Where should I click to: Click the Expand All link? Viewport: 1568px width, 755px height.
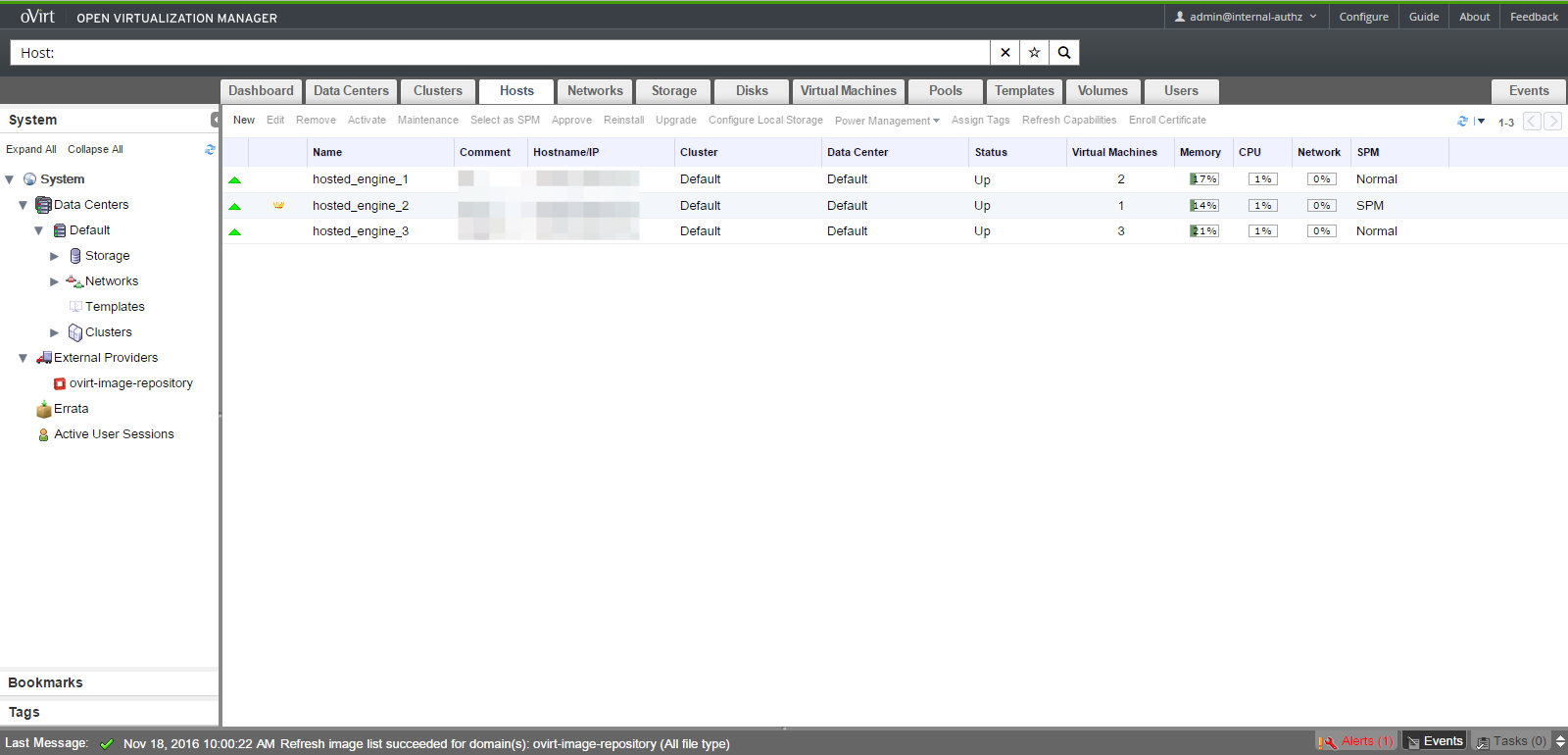pyautogui.click(x=31, y=150)
